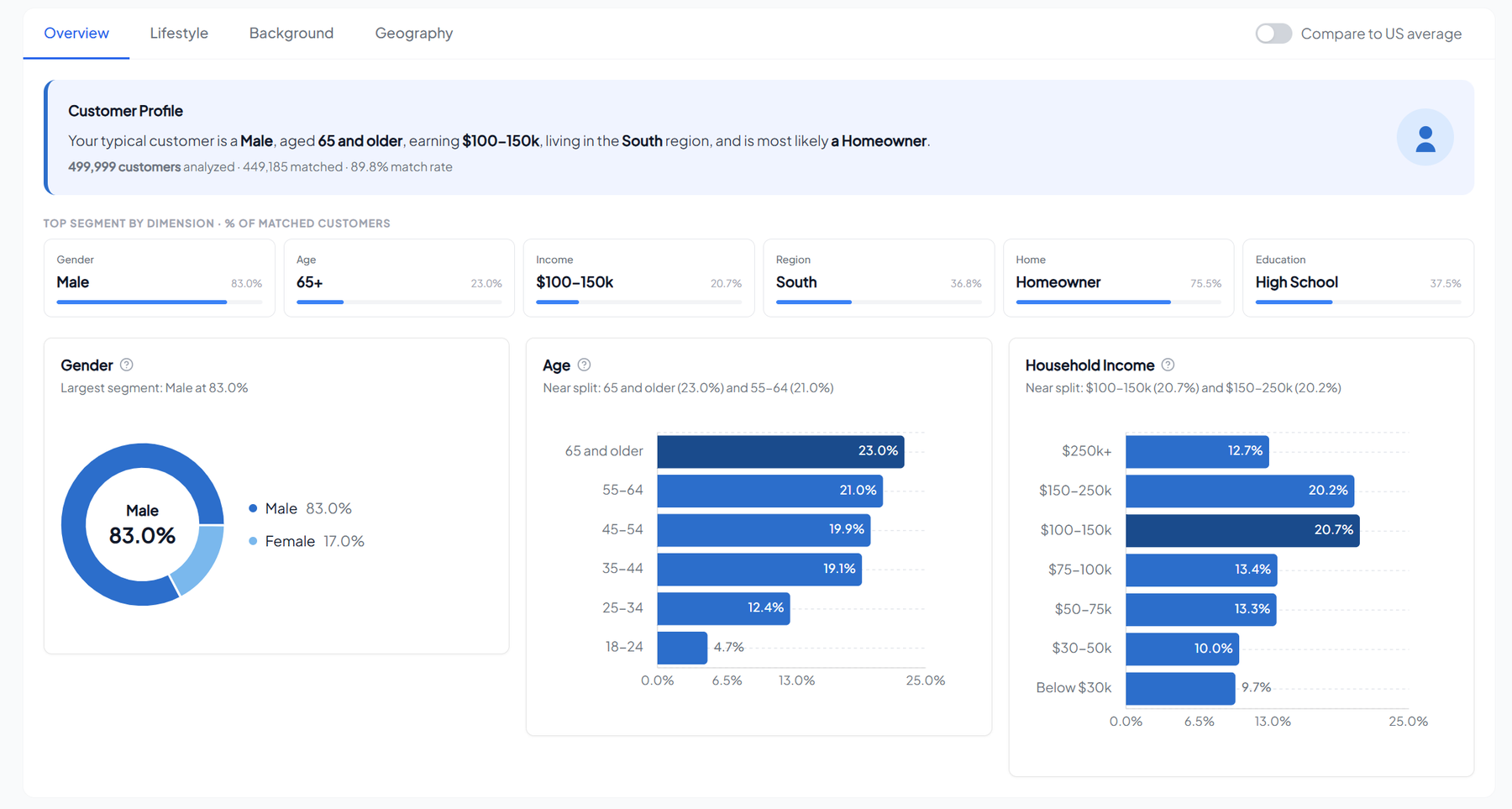This screenshot has height=809, width=1512.
Task: Click the Below $30k income bar
Action: [x=1180, y=688]
